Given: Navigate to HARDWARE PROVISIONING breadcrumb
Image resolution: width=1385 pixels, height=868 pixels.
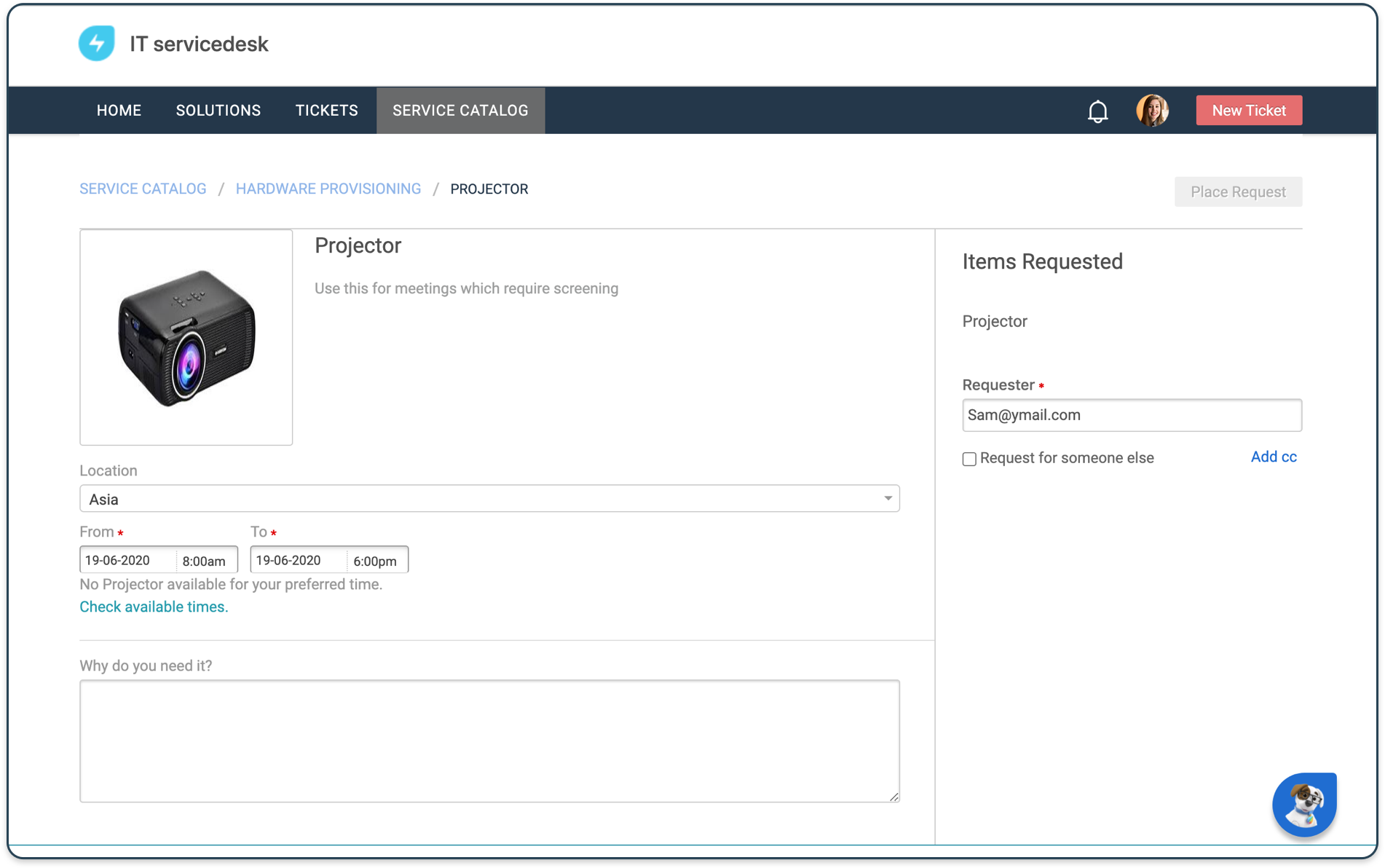Looking at the screenshot, I should (328, 189).
